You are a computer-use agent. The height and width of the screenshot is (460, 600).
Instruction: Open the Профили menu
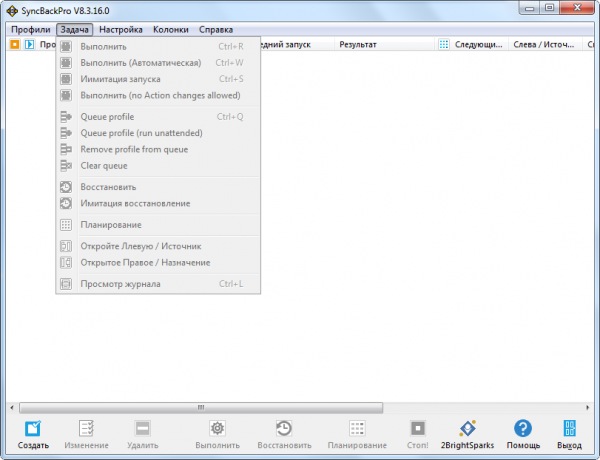point(30,30)
